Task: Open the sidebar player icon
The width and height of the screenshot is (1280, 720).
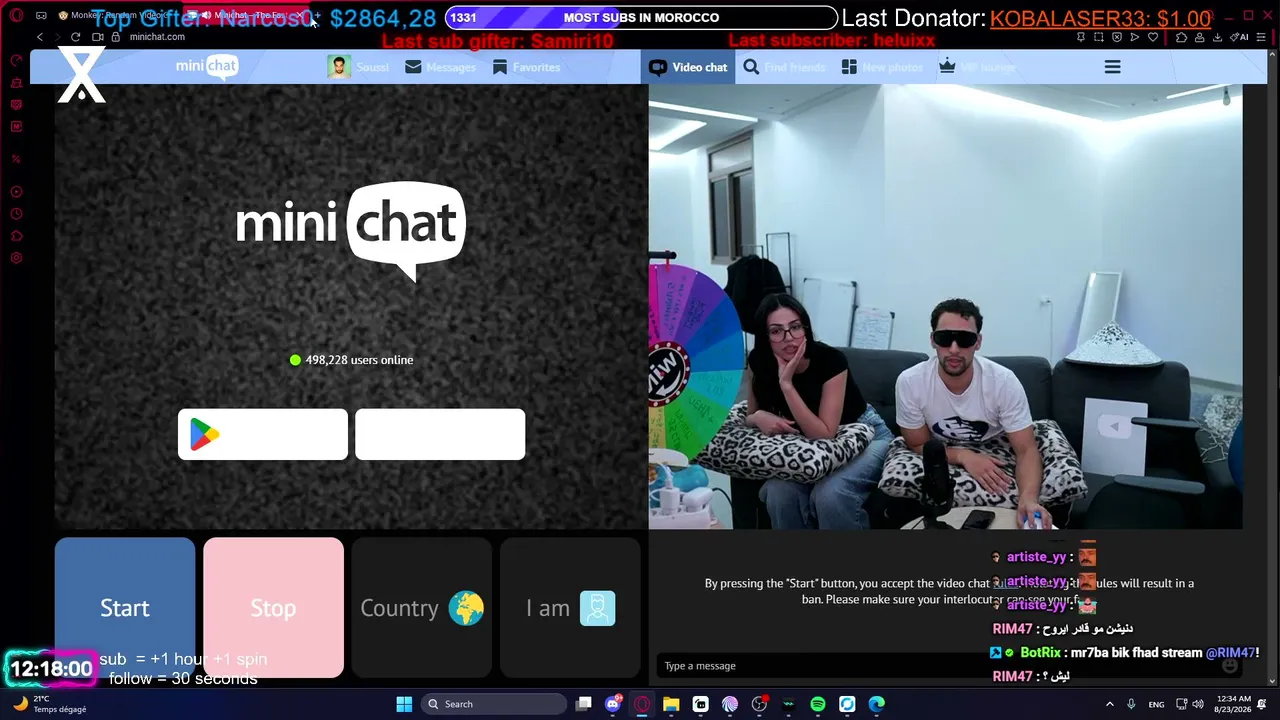Action: 16,192
